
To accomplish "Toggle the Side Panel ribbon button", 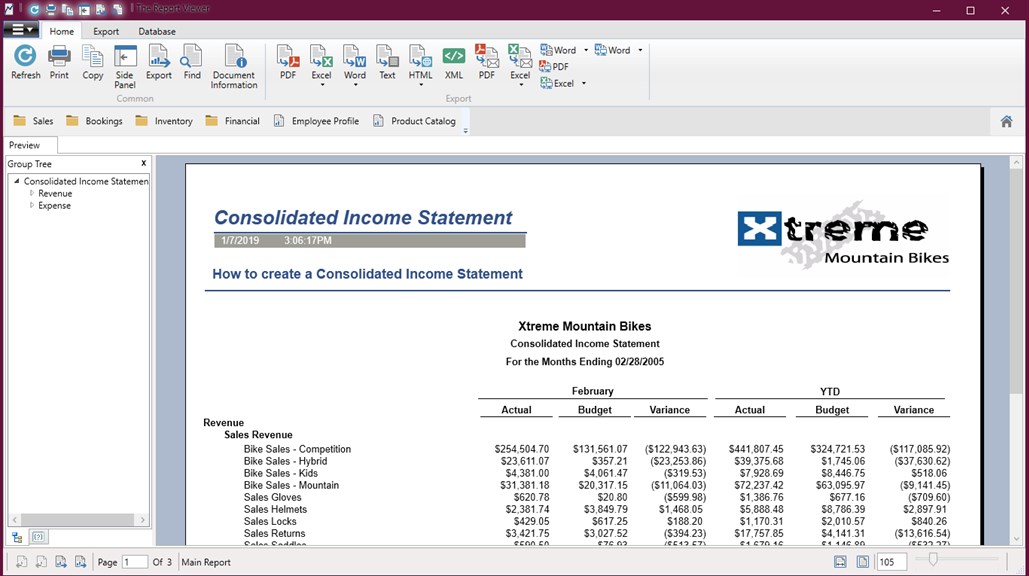I will click(x=125, y=67).
